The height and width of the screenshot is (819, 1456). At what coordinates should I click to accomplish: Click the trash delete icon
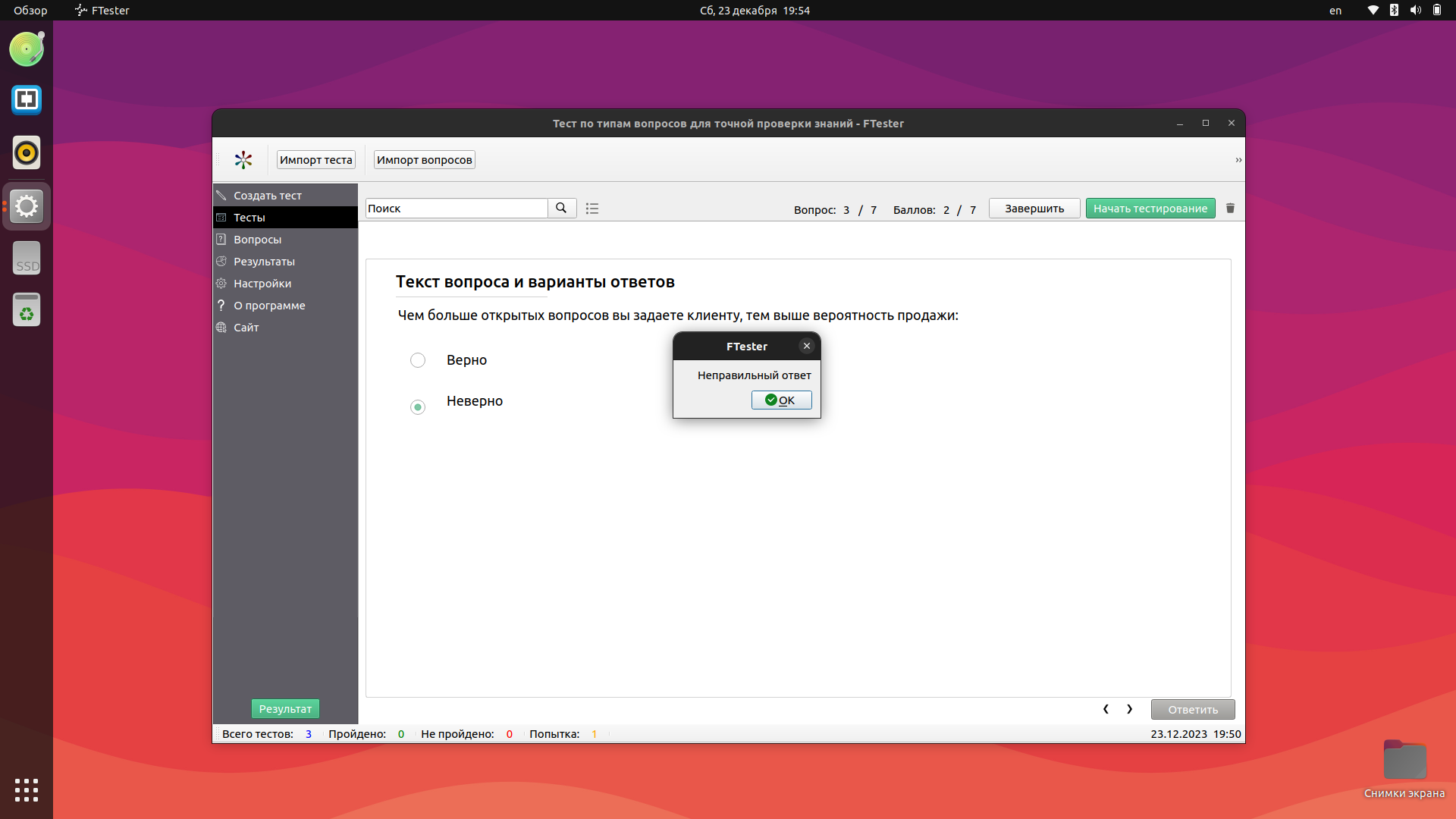click(1230, 209)
